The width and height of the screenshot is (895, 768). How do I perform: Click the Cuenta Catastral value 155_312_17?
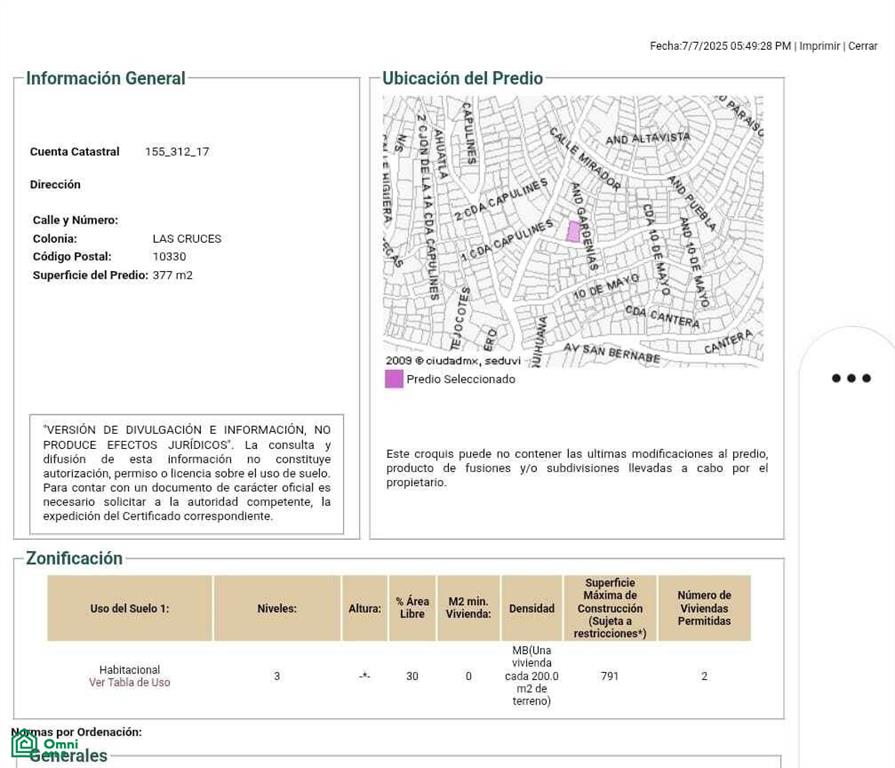(177, 152)
